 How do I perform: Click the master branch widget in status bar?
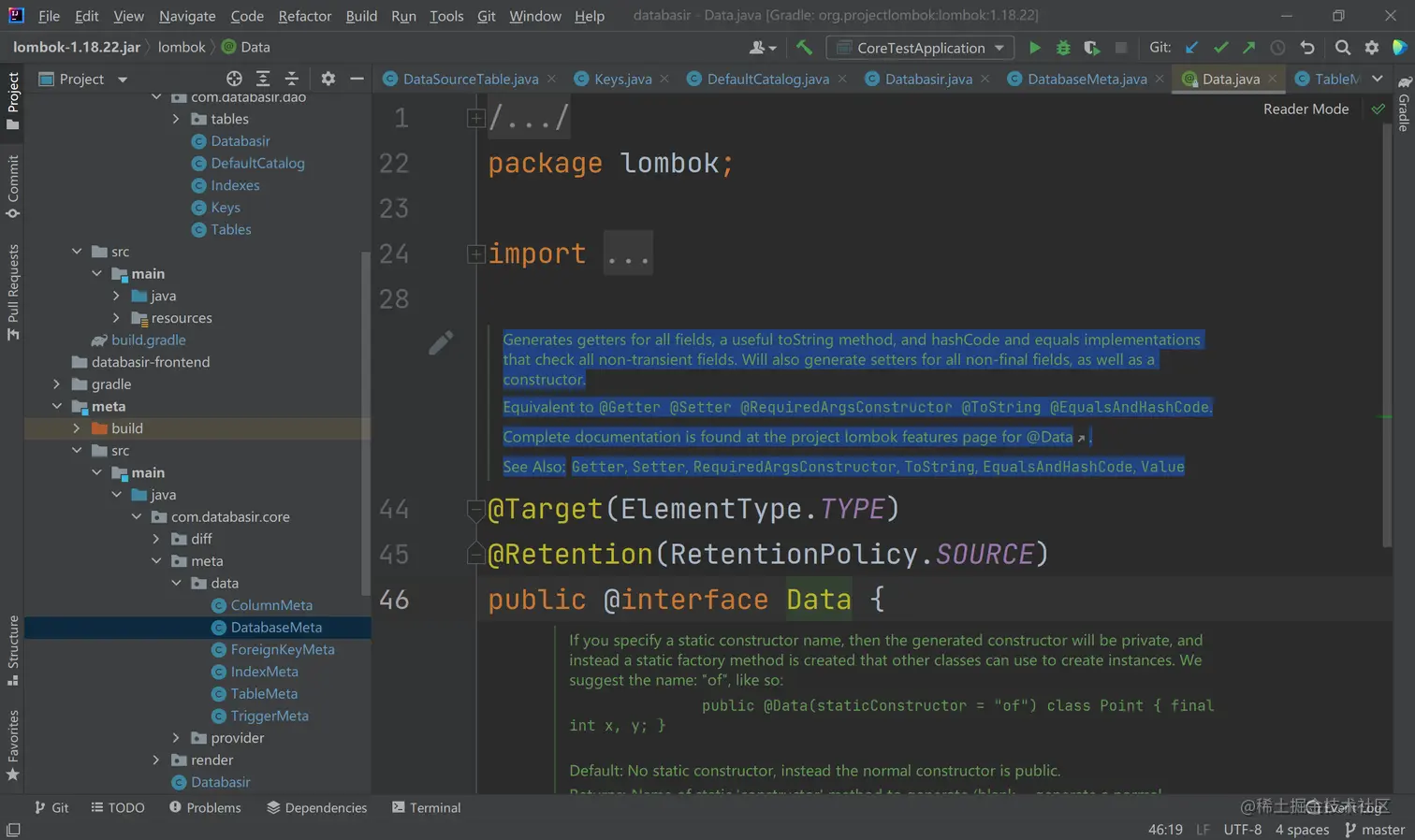[x=1374, y=830]
